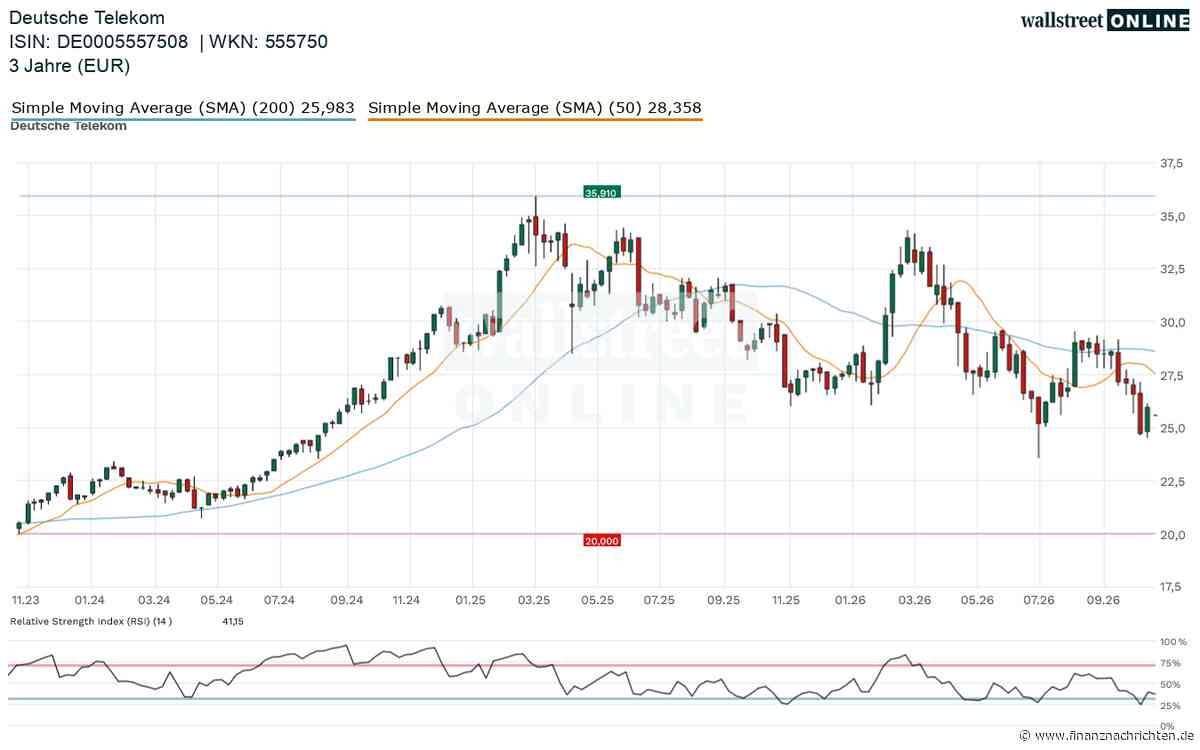
Task: Click the 30,0 price axis label
Action: [1172, 322]
